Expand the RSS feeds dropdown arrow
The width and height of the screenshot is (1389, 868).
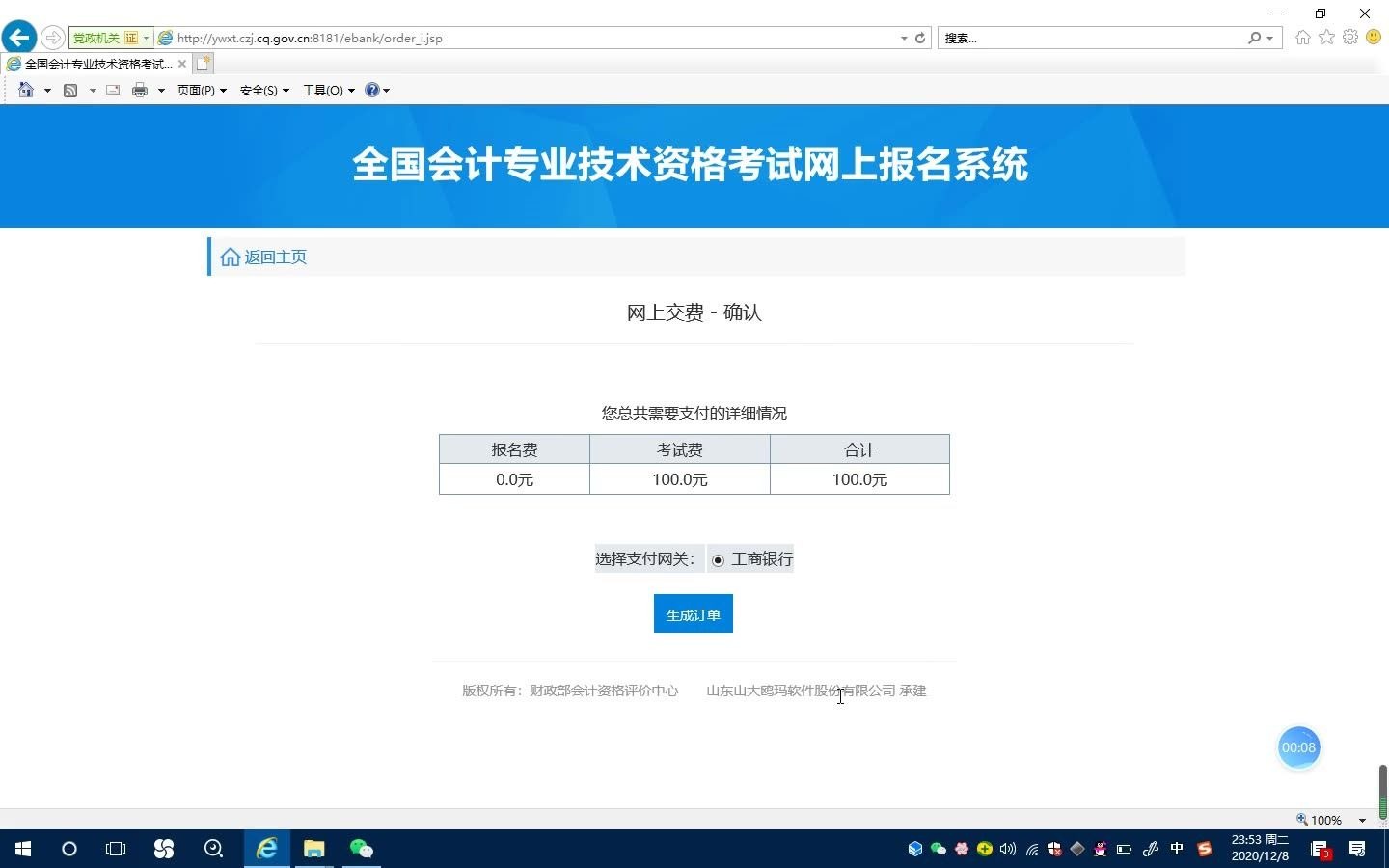(93, 91)
